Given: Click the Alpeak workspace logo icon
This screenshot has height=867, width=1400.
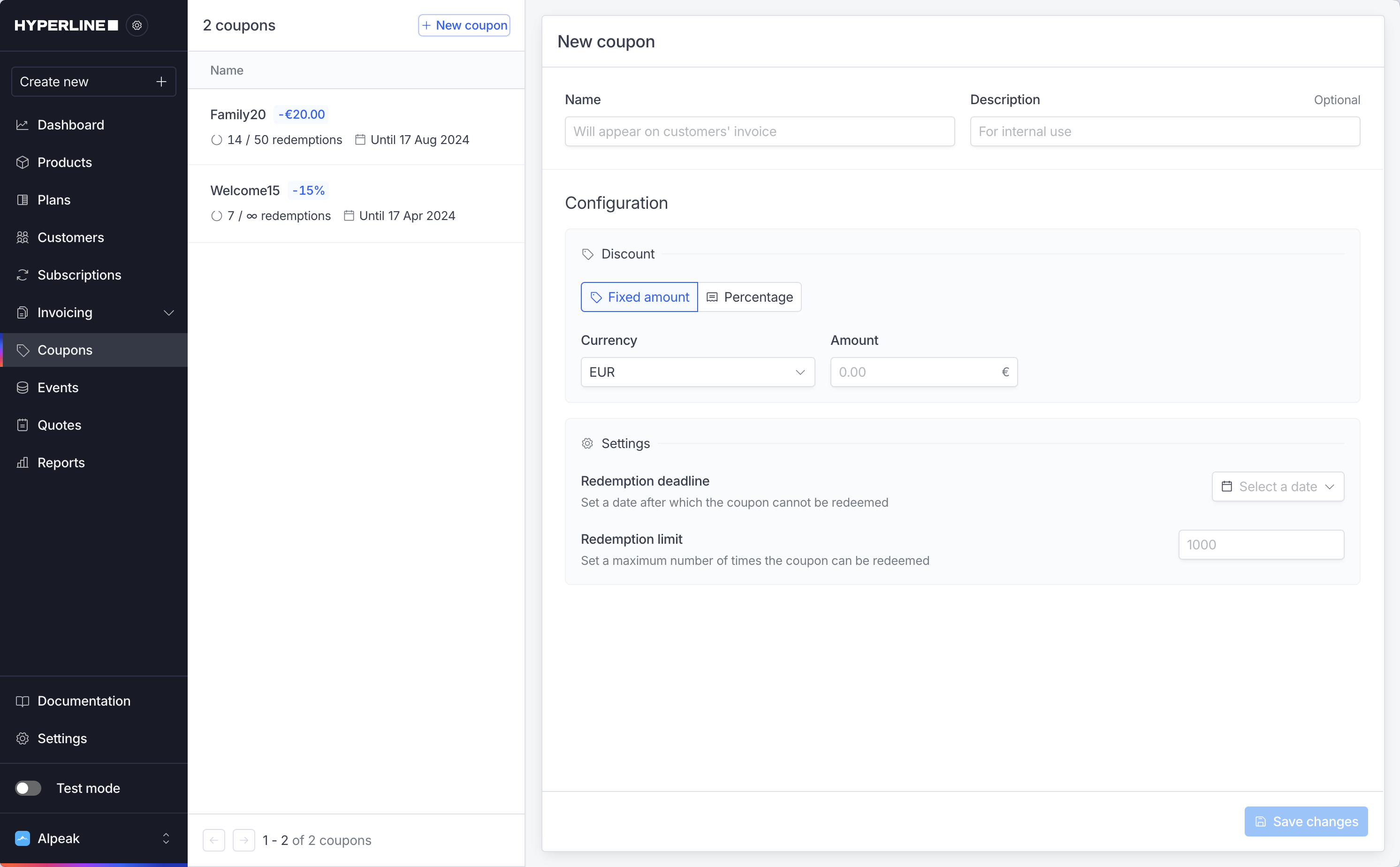Looking at the screenshot, I should (x=23, y=838).
